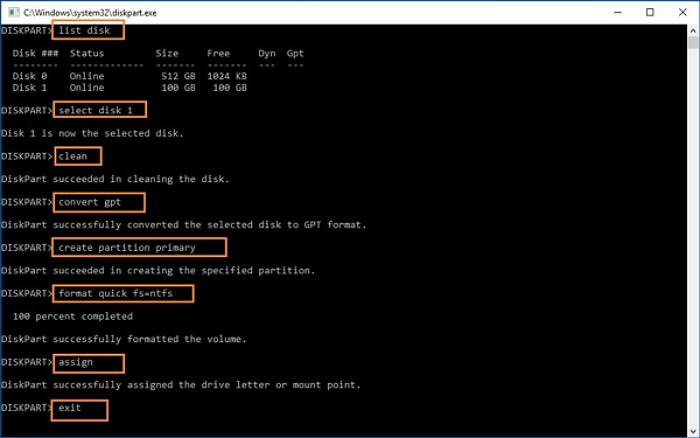
Task: Click the 'Status' column header
Action: [x=87, y=53]
